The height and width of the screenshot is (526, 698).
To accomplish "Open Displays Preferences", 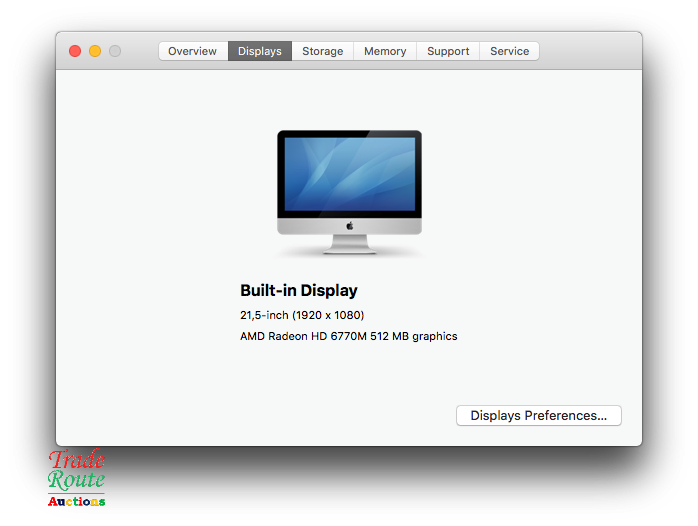I will click(539, 415).
